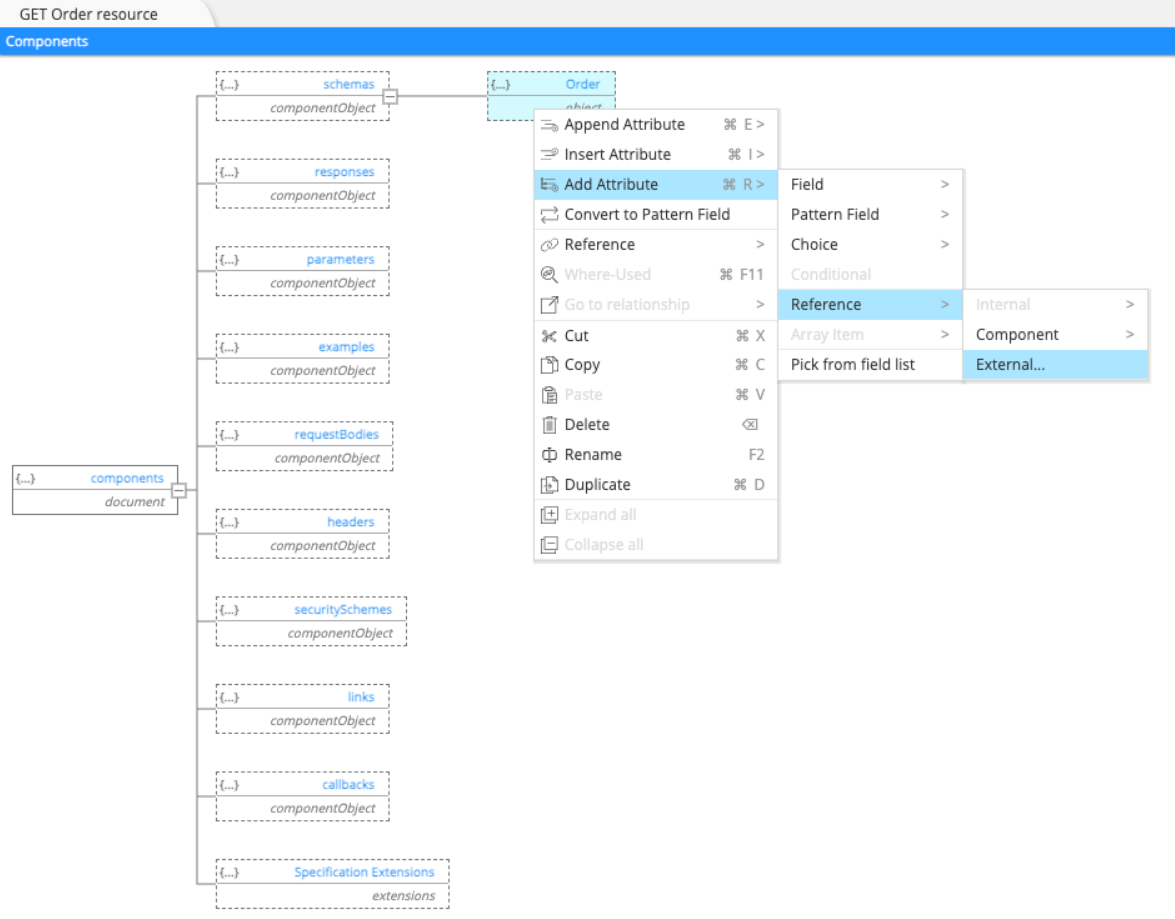Collapse the components node via its minus box
The image size is (1175, 919).
tap(177, 489)
